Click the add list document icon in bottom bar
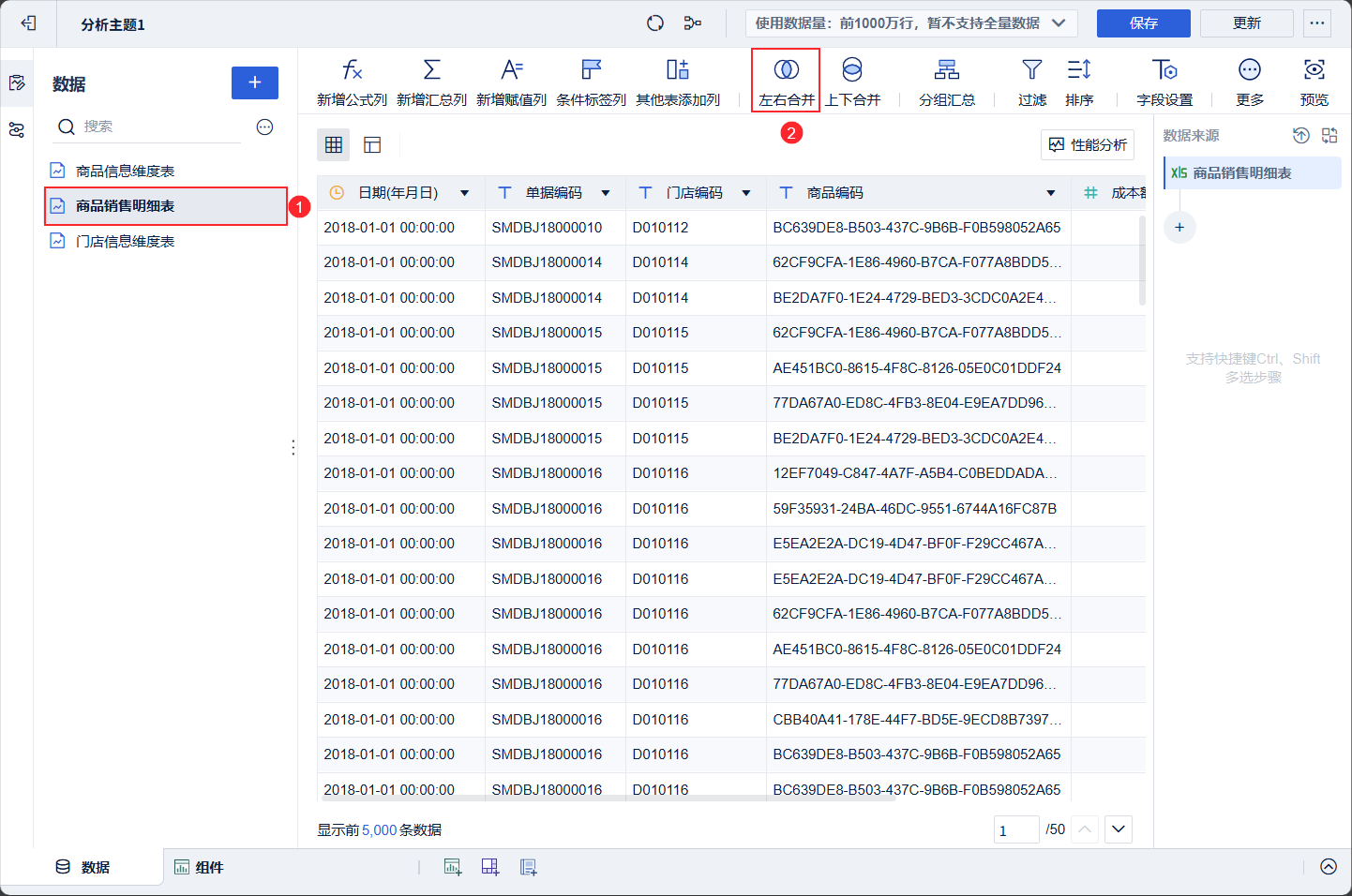The image size is (1352, 896). (x=529, y=867)
